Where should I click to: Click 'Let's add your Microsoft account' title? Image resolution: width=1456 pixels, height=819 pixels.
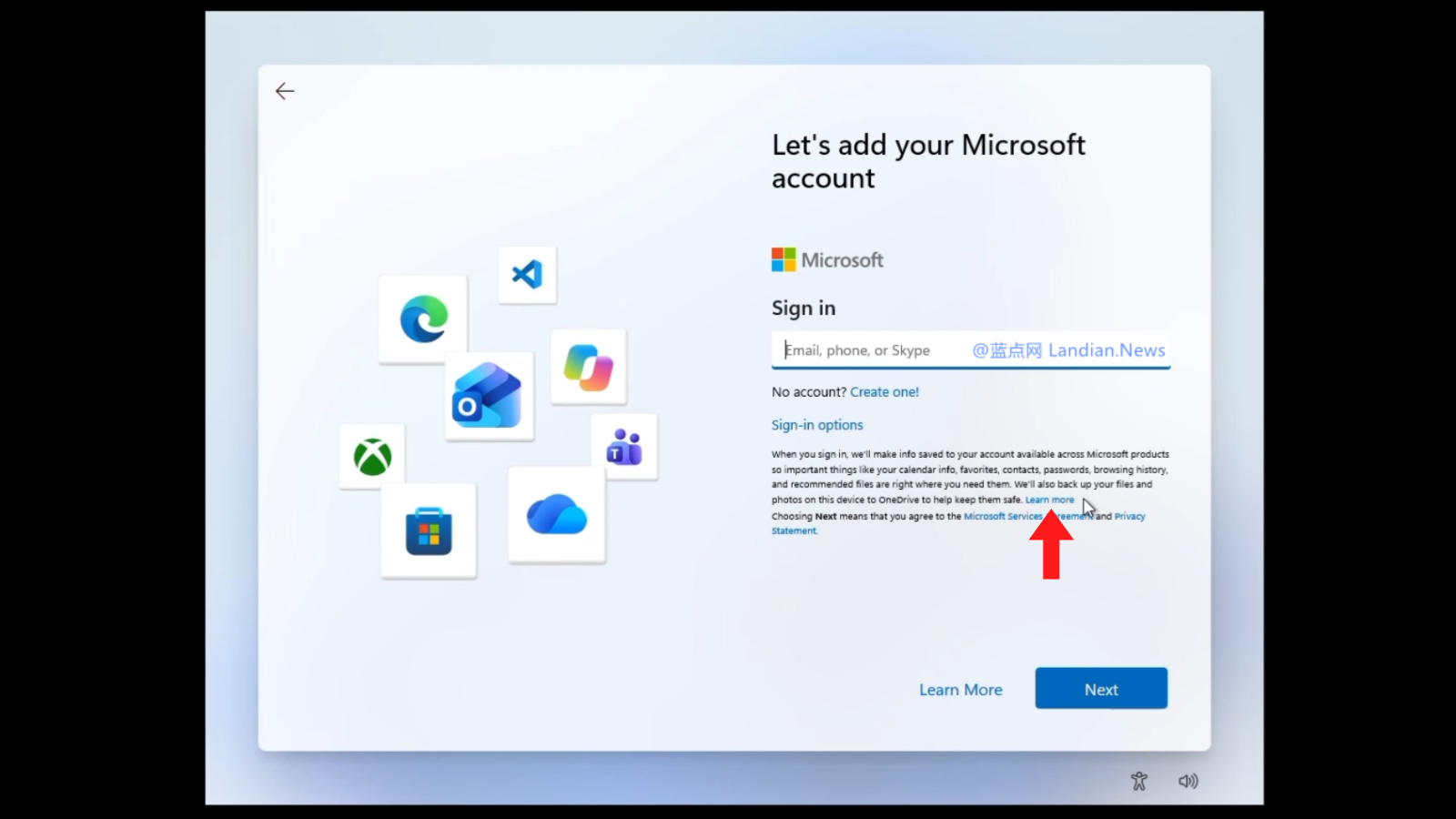(x=928, y=162)
